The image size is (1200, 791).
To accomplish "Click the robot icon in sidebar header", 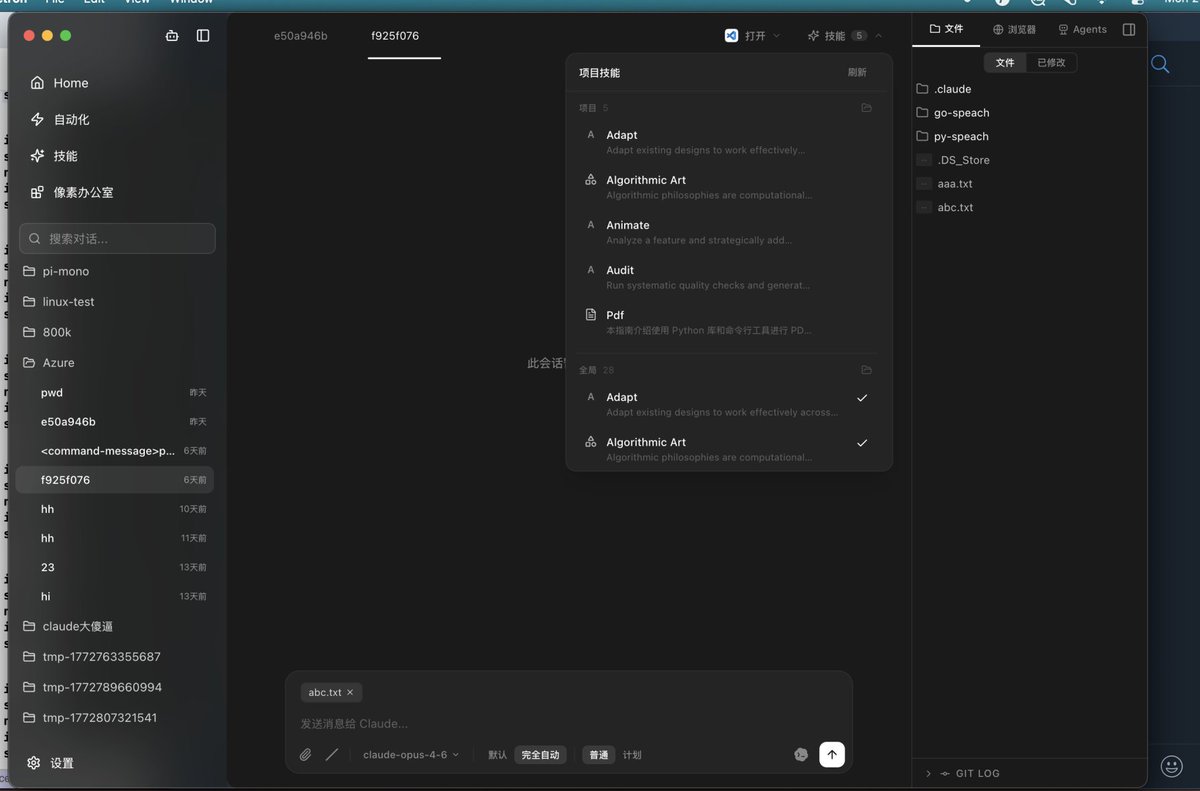I will click(x=172, y=36).
